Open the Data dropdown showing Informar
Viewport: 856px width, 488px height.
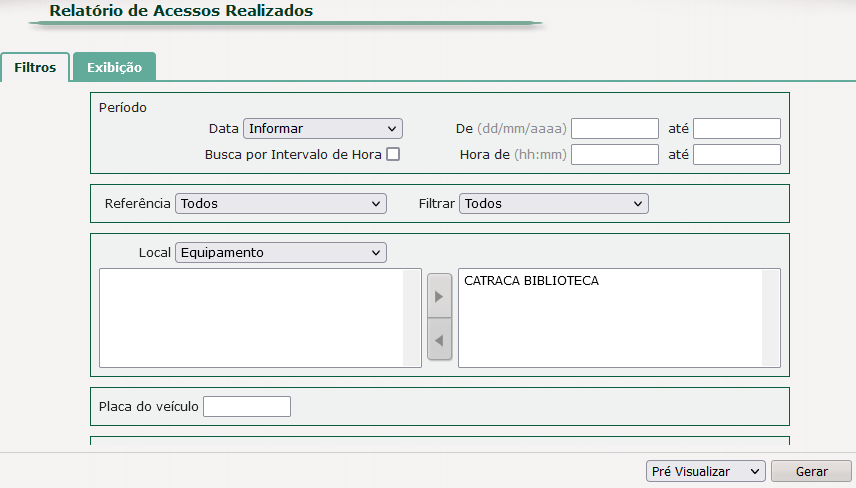pyautogui.click(x=323, y=129)
